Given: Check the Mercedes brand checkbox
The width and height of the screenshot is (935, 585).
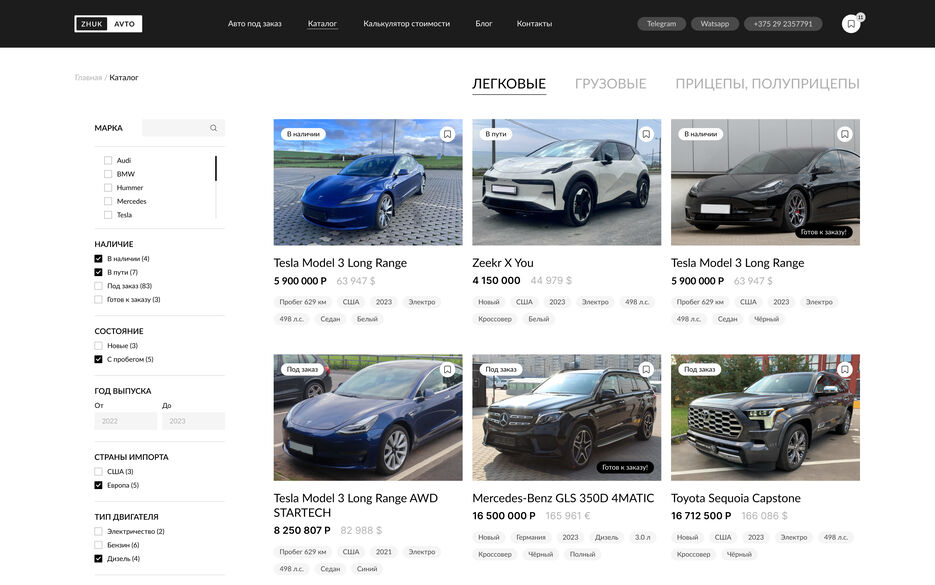Looking at the screenshot, I should tap(108, 202).
